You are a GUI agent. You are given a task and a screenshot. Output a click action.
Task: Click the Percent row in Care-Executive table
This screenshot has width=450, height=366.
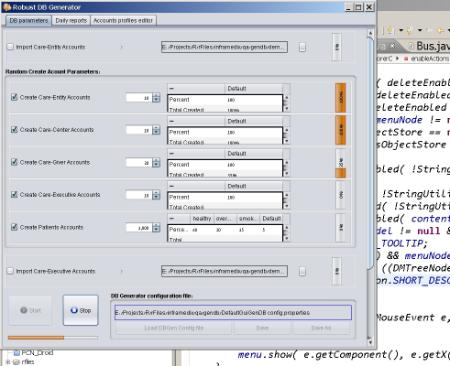coord(225,197)
